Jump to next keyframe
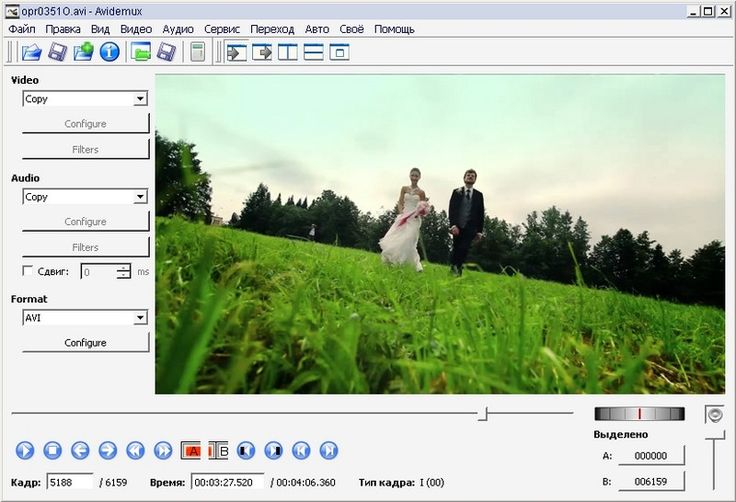 point(163,450)
